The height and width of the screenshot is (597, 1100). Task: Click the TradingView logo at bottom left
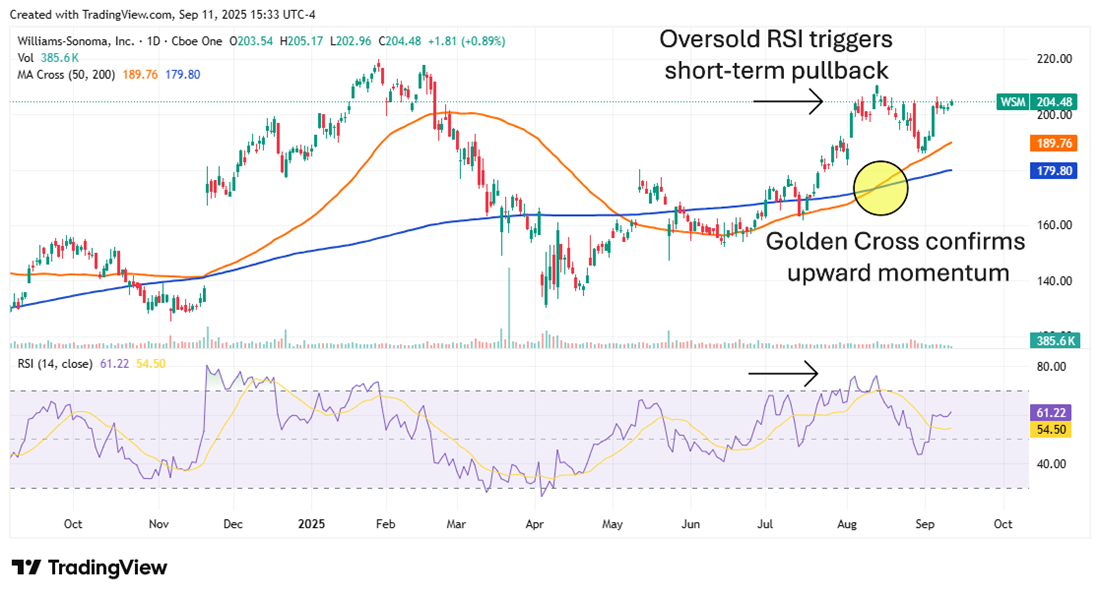[90, 567]
